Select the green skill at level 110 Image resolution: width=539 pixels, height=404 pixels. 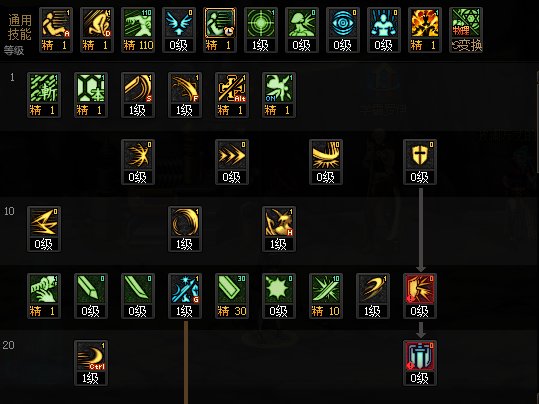(138, 30)
